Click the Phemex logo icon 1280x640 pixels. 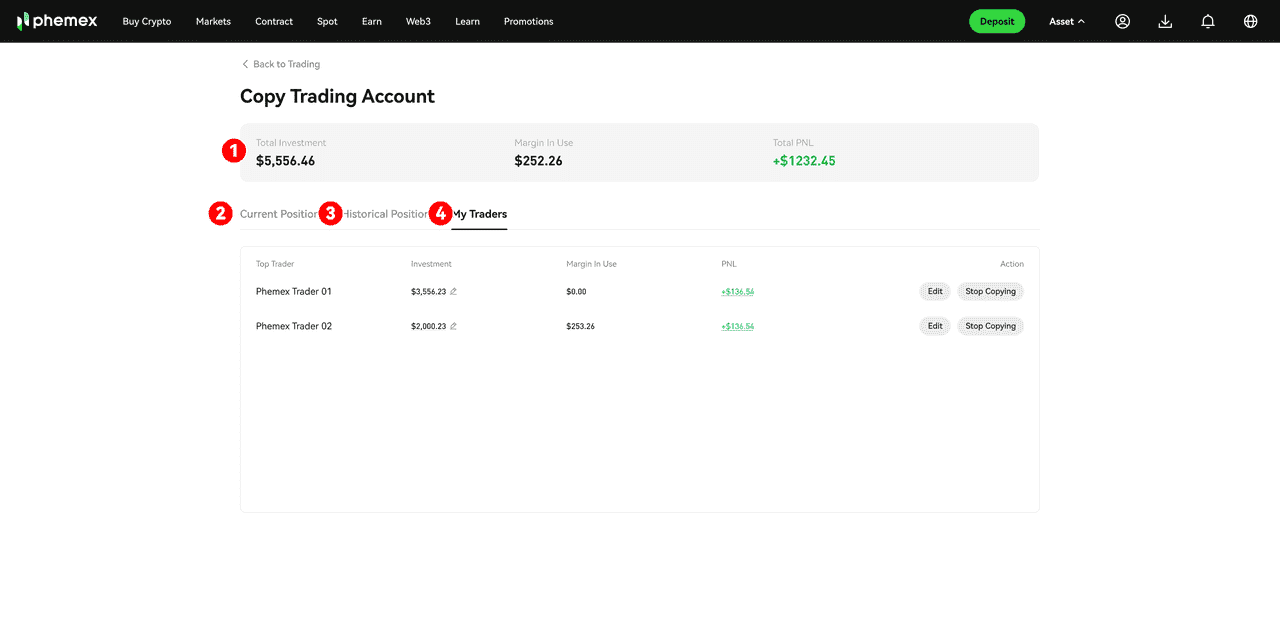[x=24, y=21]
